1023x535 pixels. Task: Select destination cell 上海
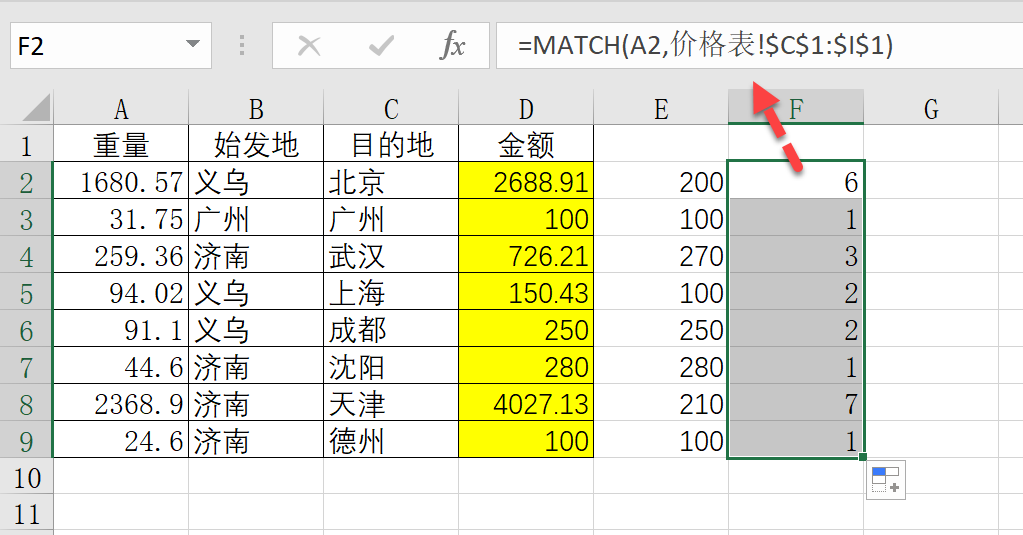point(391,292)
